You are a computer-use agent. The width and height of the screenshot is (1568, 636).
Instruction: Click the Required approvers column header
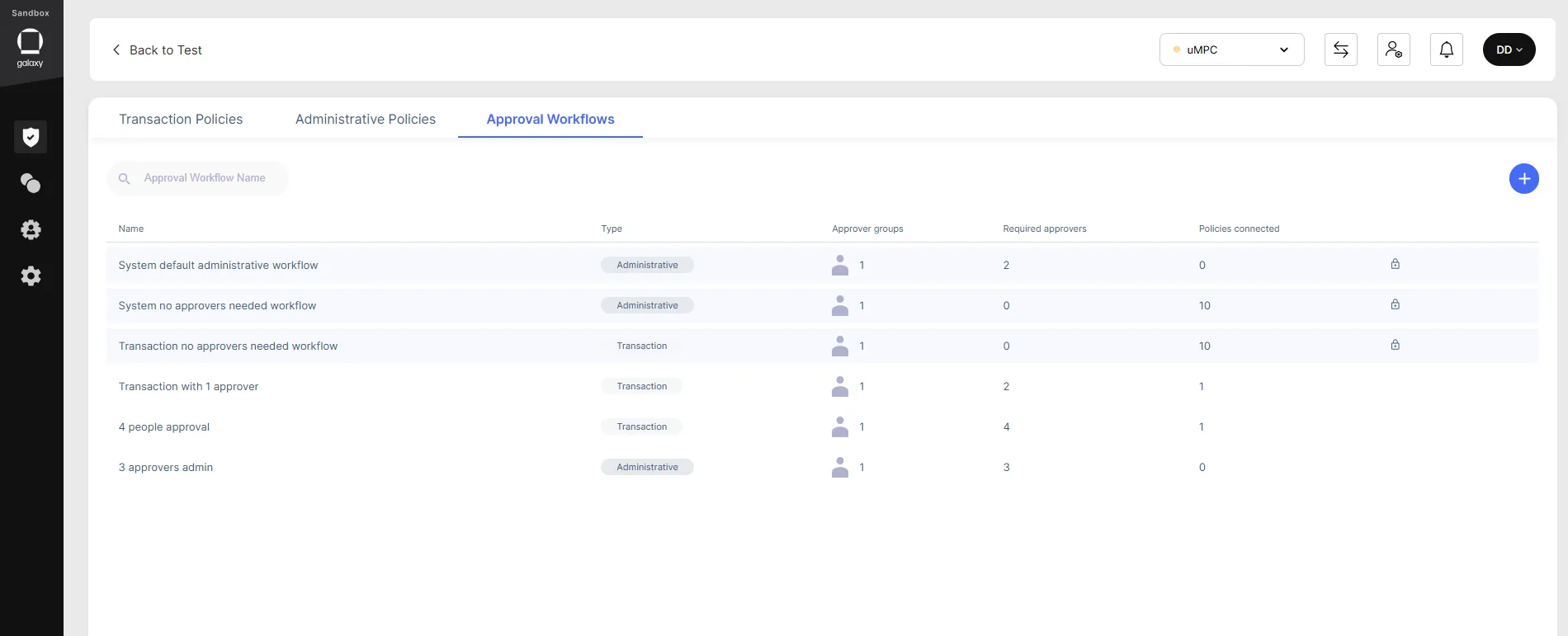tap(1045, 228)
